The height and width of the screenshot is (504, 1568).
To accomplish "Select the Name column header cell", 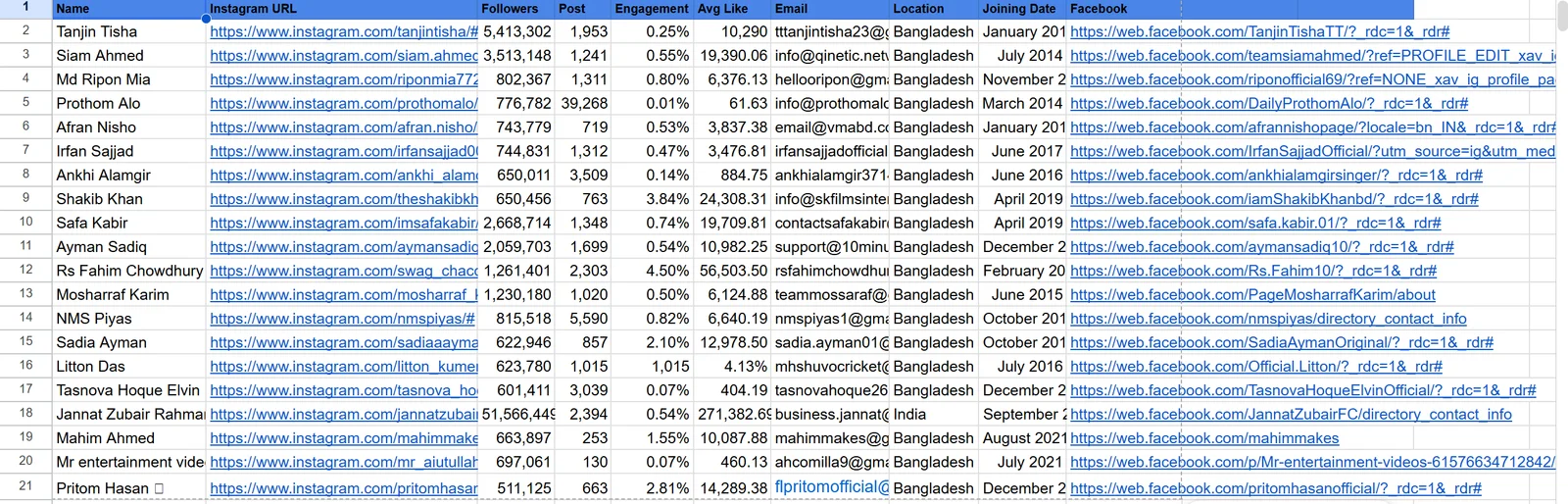I will pos(128,9).
